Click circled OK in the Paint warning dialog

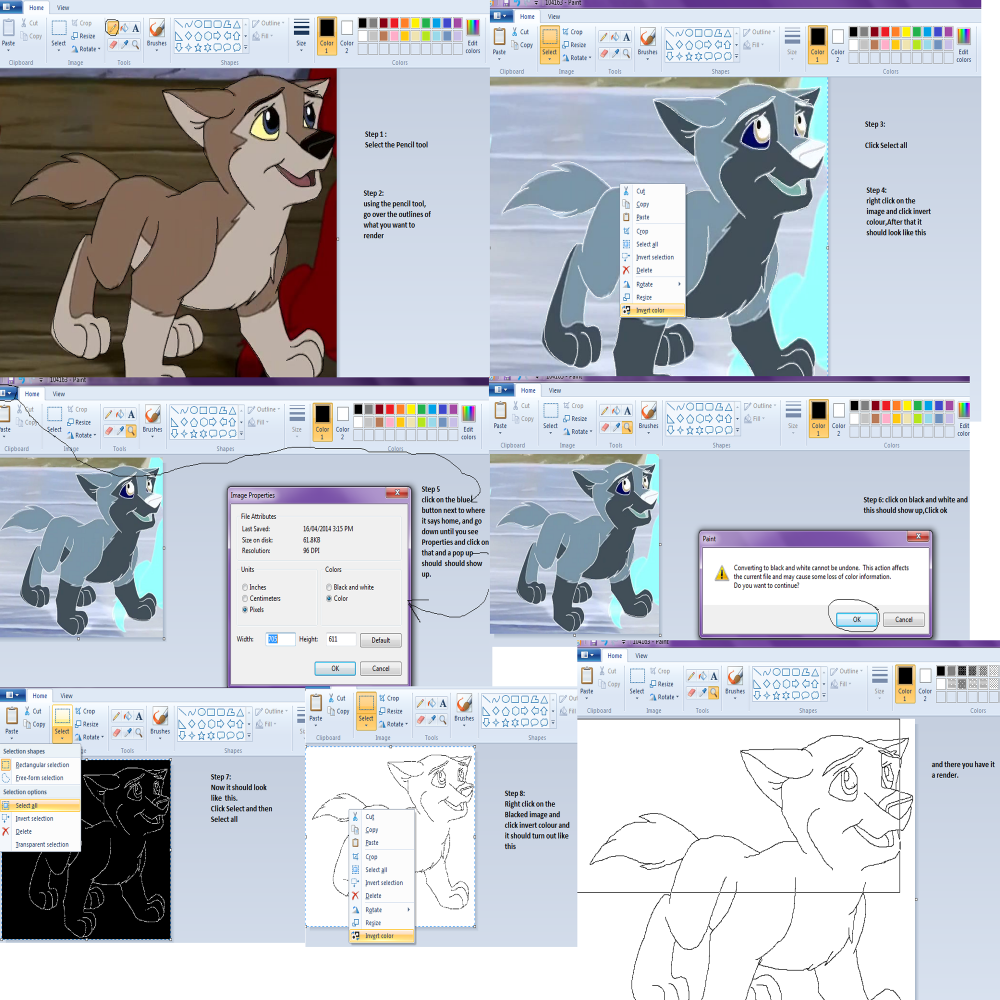coord(857,619)
